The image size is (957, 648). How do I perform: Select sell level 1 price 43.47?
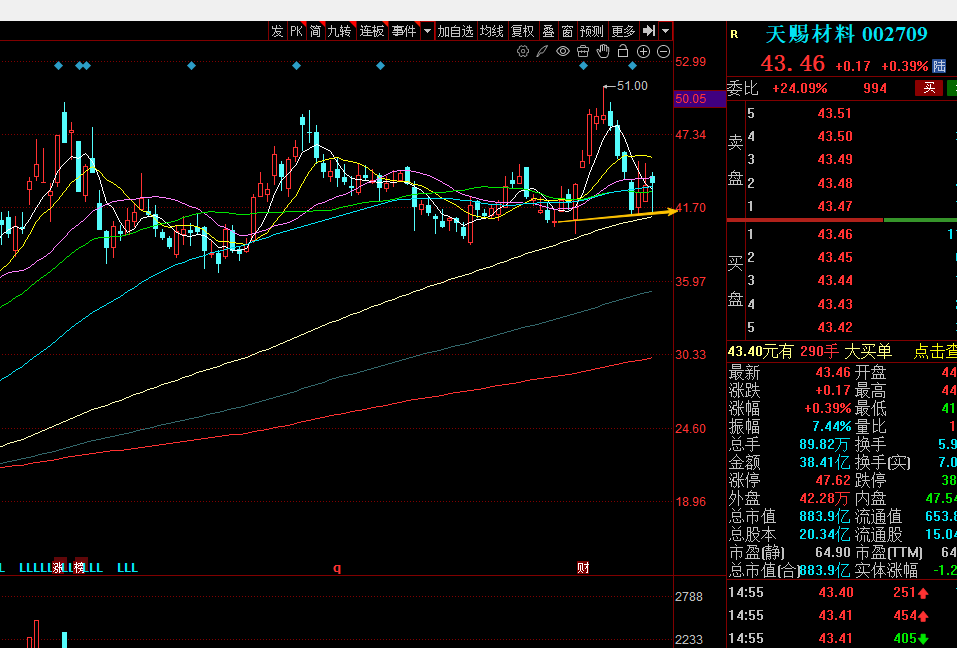tap(834, 206)
